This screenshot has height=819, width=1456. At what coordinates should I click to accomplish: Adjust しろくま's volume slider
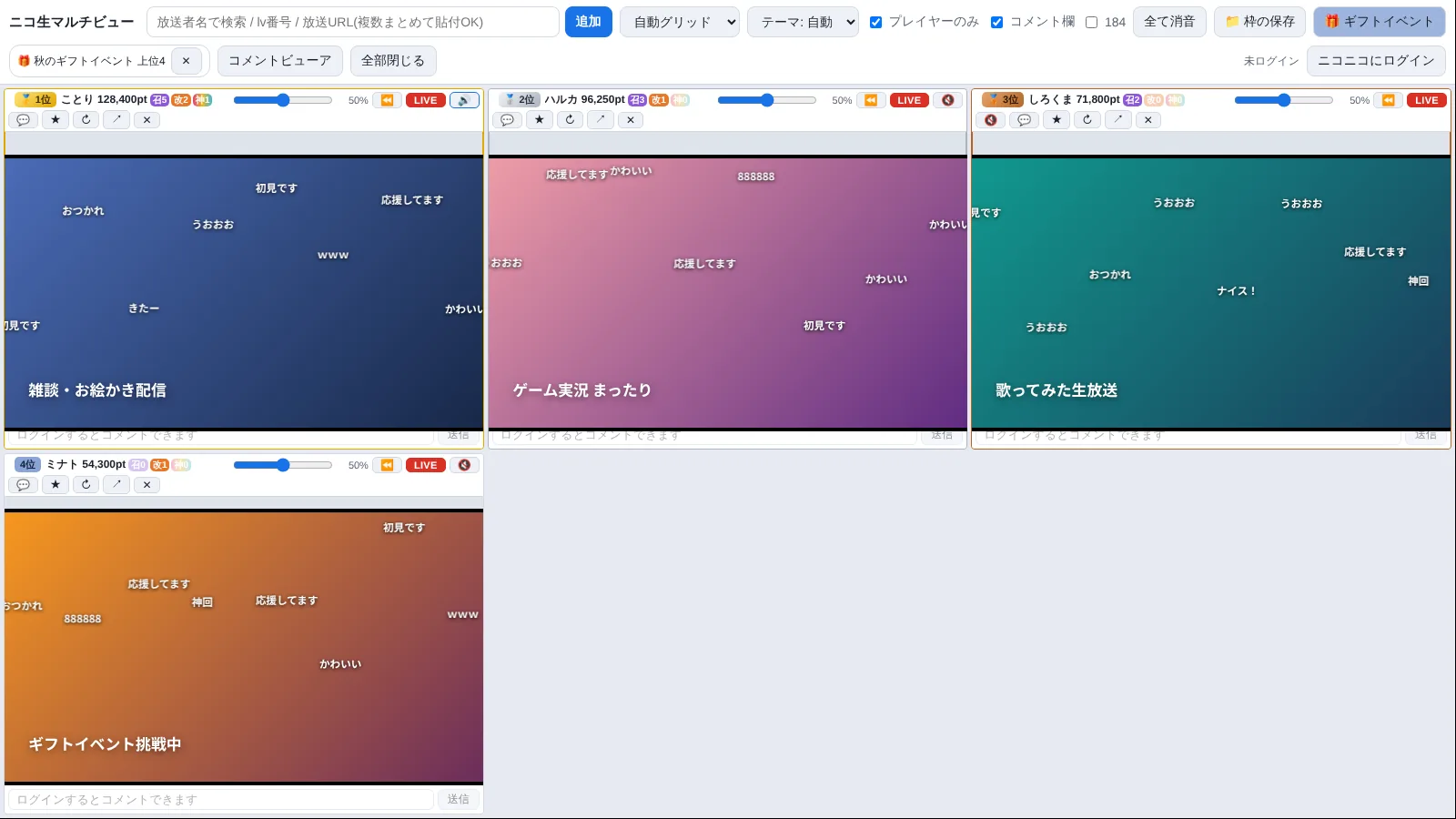(1284, 100)
